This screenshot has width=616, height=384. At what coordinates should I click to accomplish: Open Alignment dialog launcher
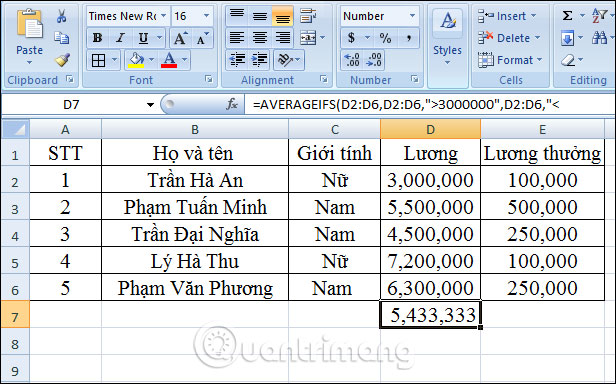pos(324,79)
